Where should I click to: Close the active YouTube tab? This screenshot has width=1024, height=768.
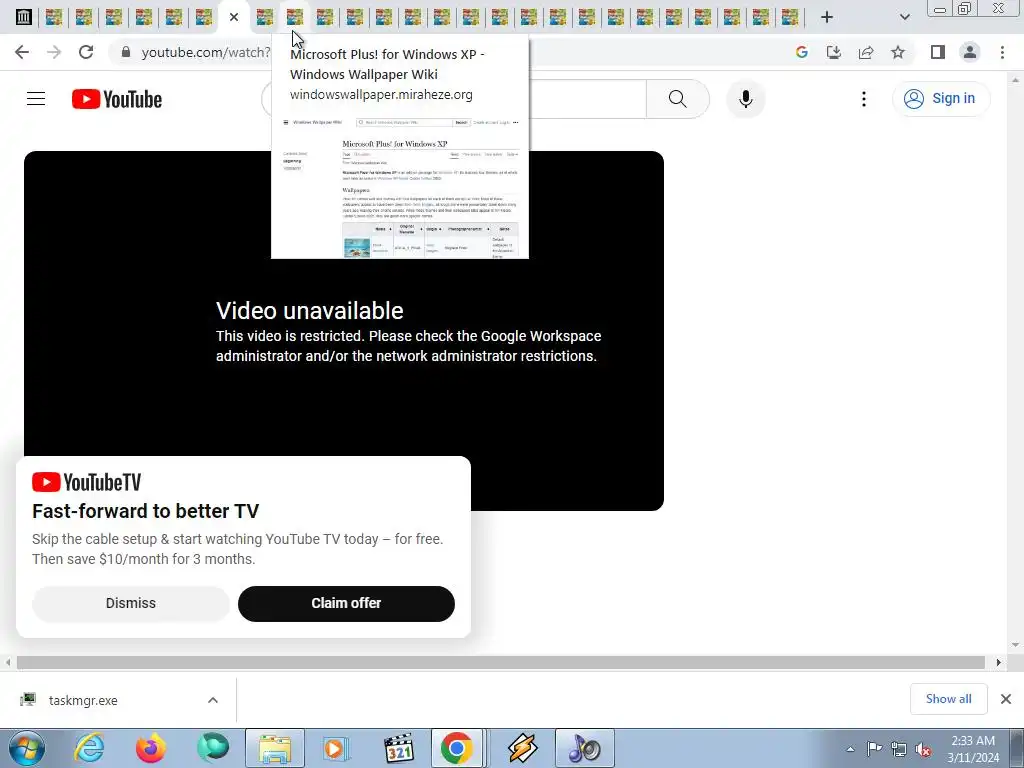[x=234, y=17]
